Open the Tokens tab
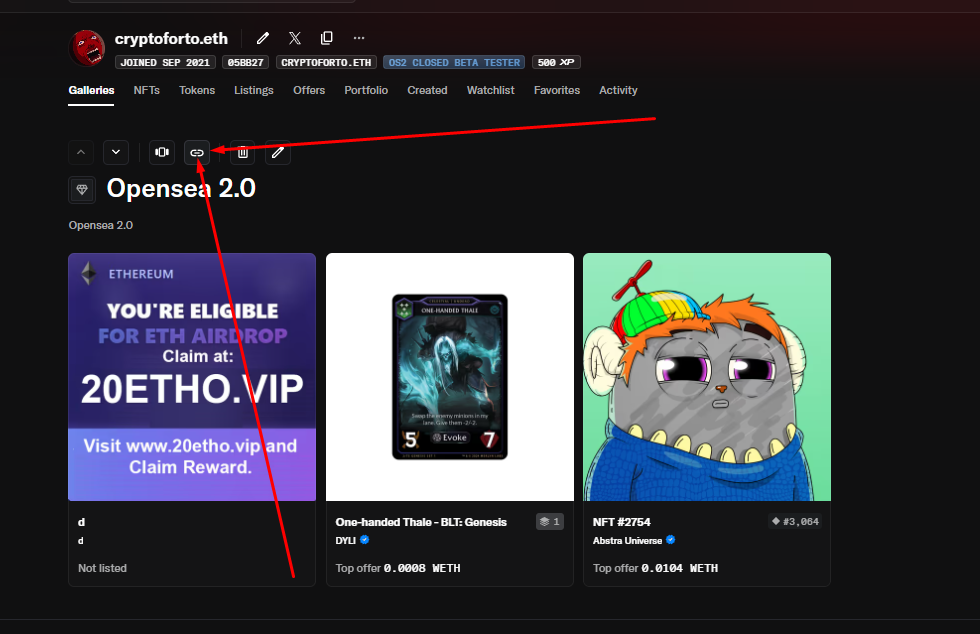 [x=197, y=91]
